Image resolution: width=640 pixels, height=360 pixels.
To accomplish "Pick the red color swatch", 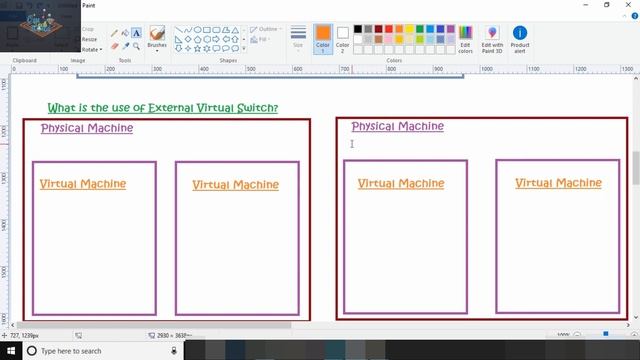I will tap(389, 29).
